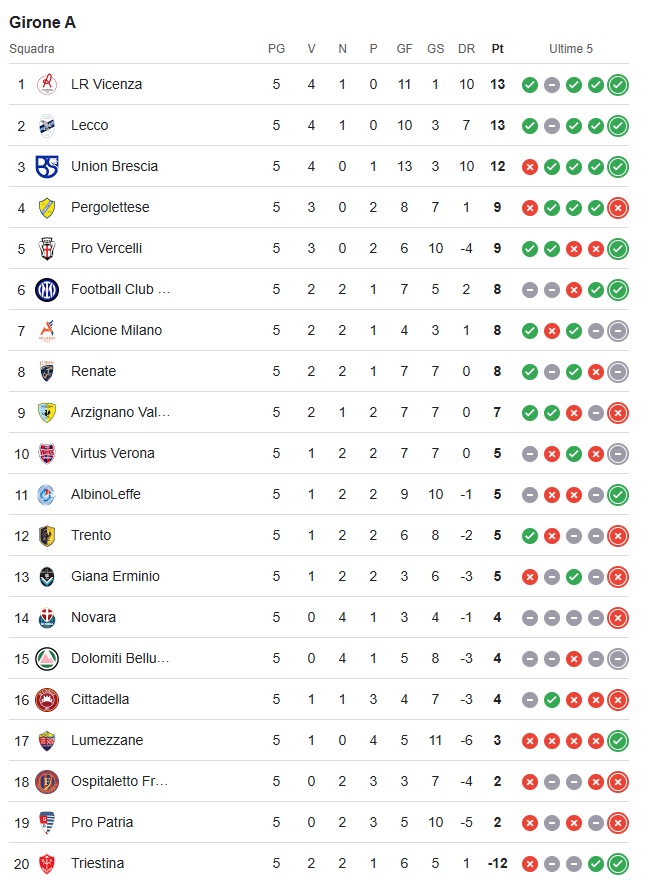The width and height of the screenshot is (656, 891).
Task: Click the Triestina red shield crest
Action: (47, 864)
